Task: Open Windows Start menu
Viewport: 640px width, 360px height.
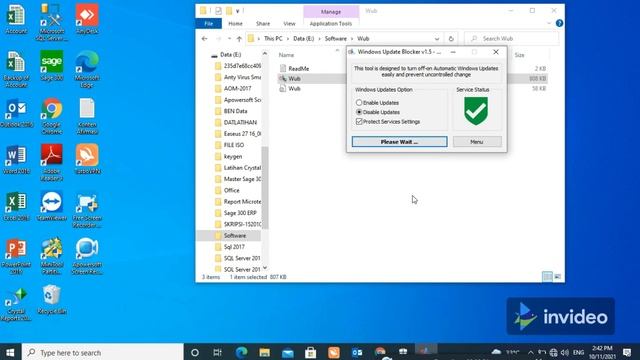Action: [10, 352]
